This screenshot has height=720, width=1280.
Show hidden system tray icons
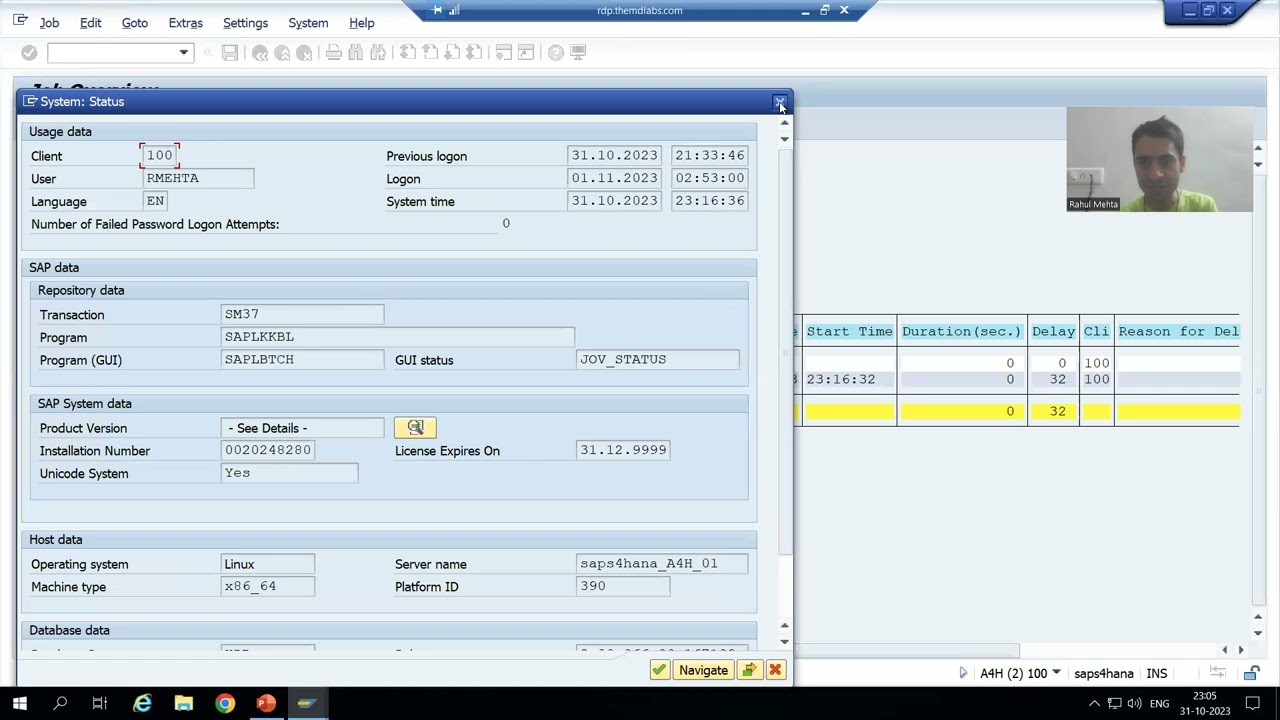[x=1094, y=704]
